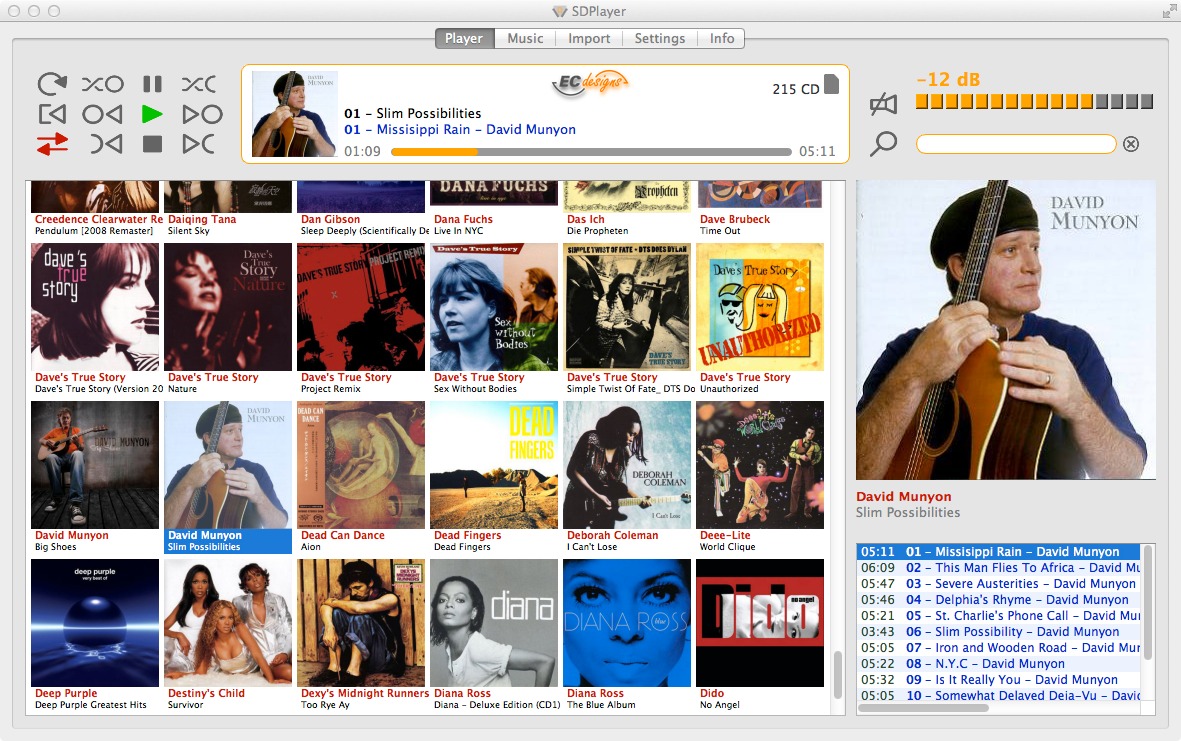Seek within the track progress bar
1181x741 pixels.
coord(591,151)
